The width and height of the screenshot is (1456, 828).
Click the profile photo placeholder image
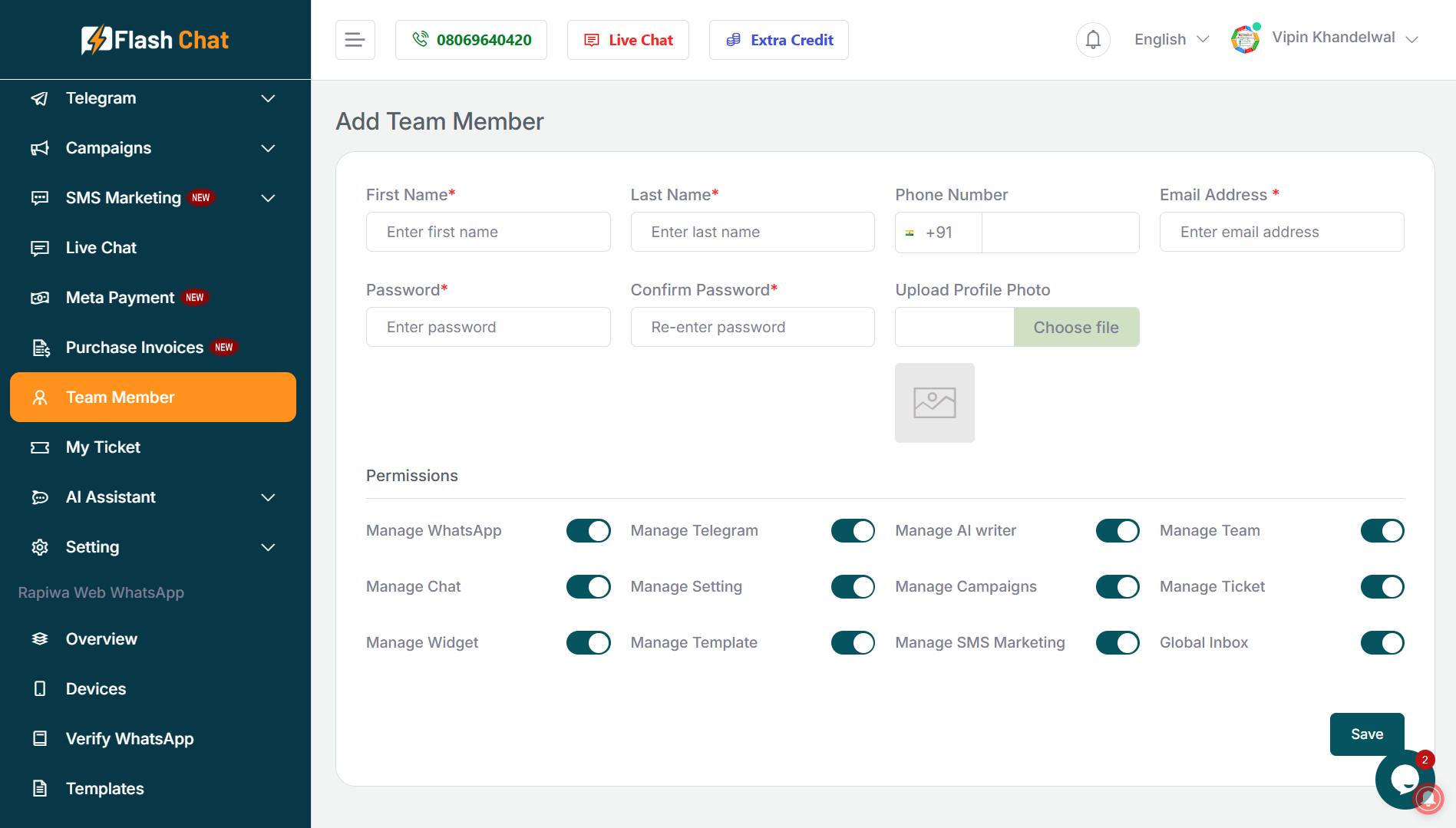[934, 403]
